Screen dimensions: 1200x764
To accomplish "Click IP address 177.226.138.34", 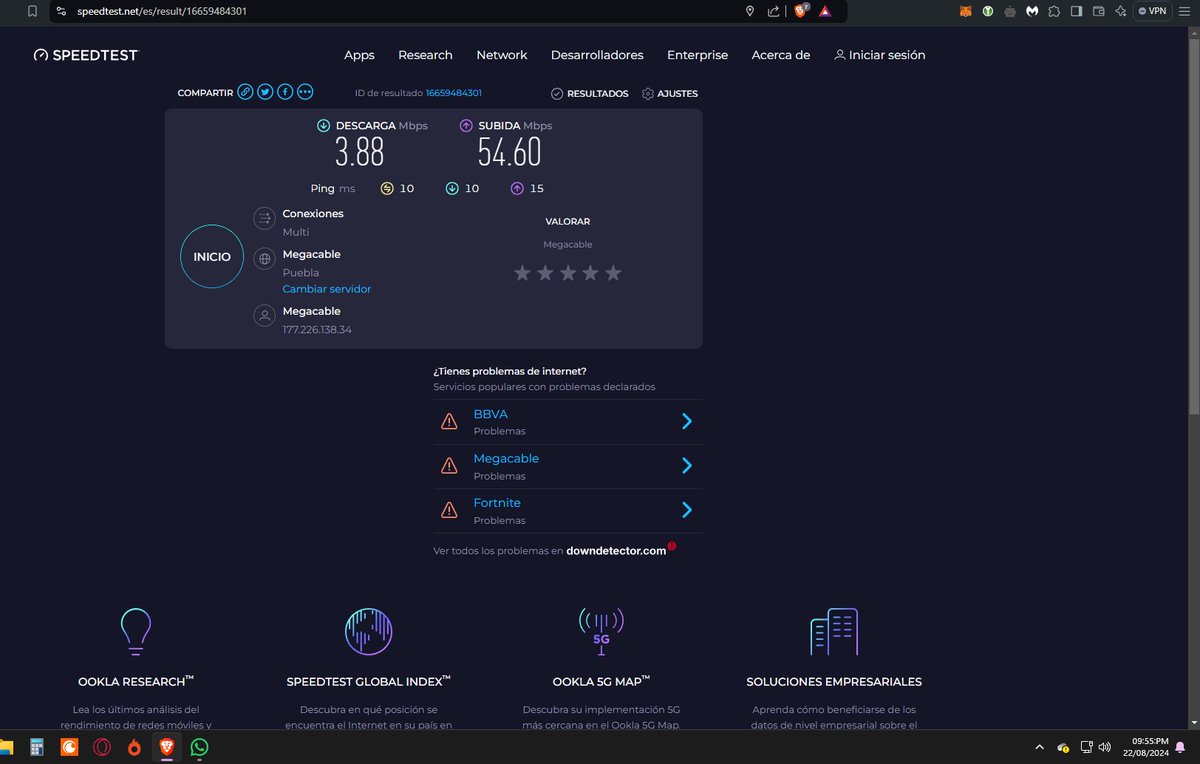I will (x=317, y=330).
